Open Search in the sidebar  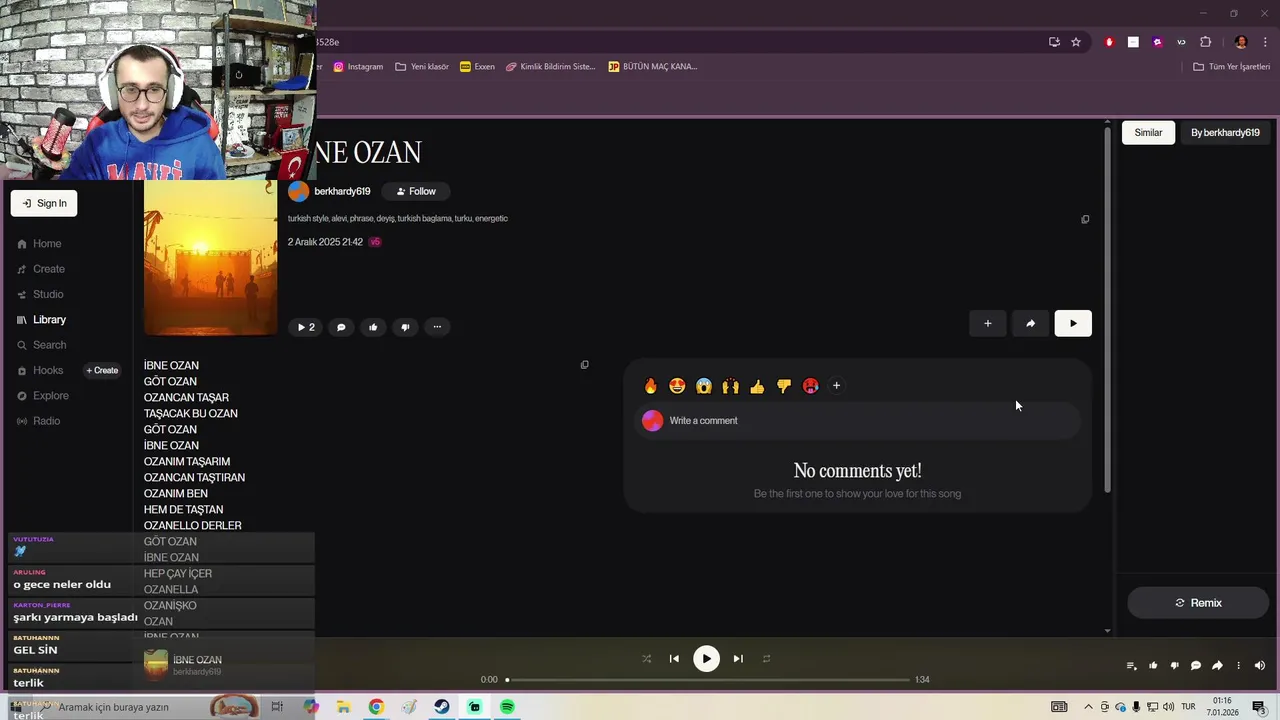click(41, 345)
